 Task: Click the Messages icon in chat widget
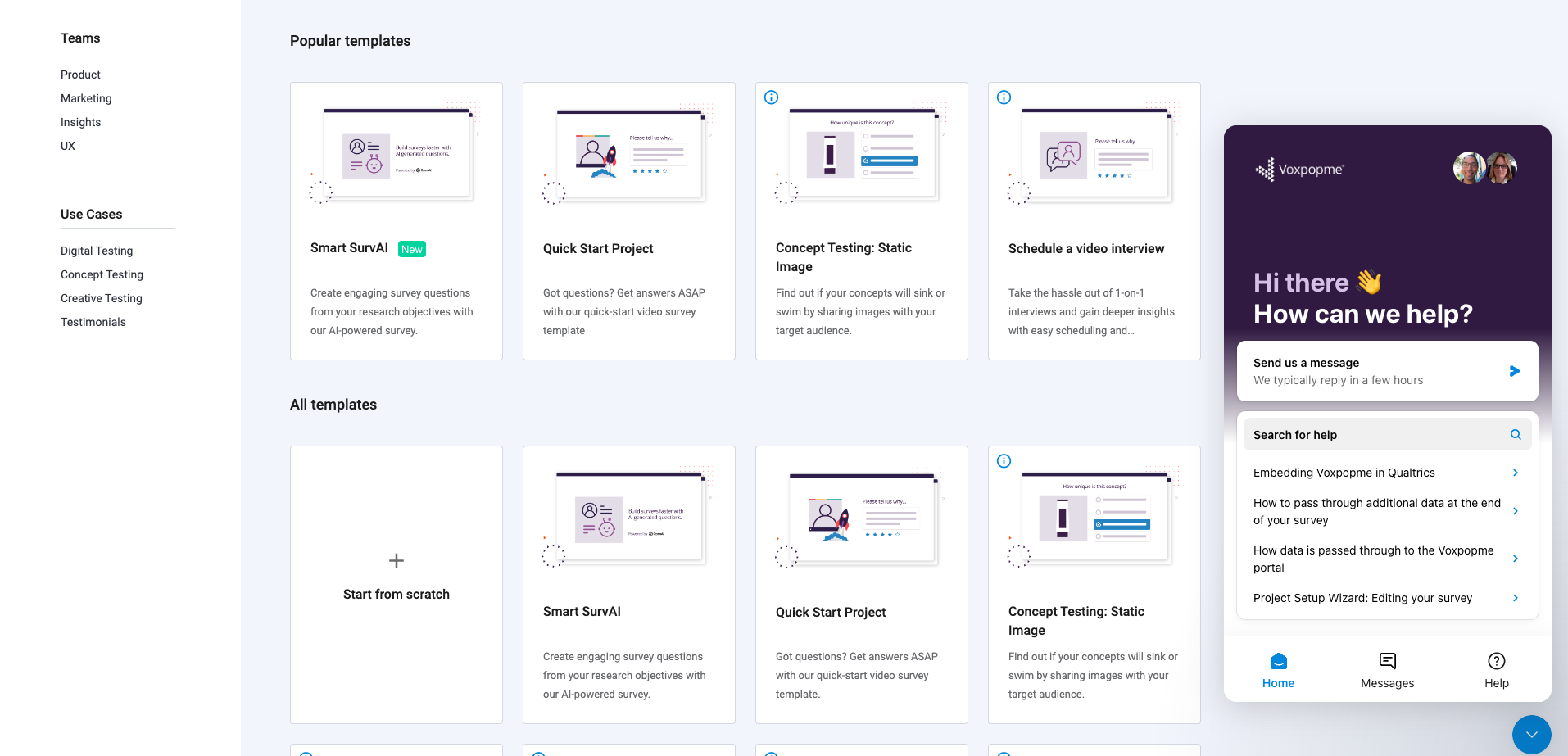[x=1388, y=661]
